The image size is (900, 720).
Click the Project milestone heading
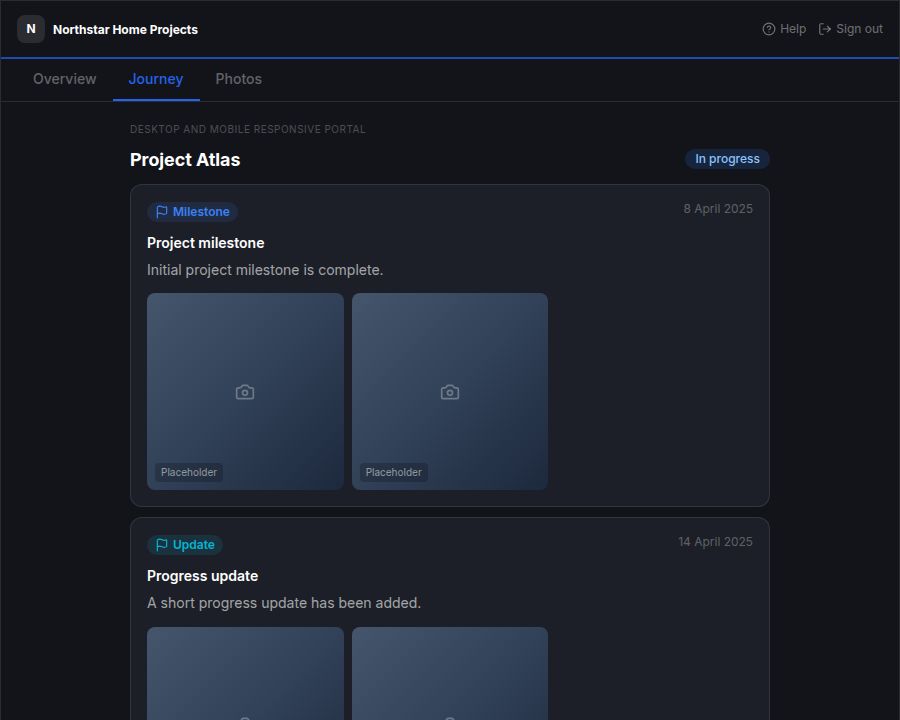tap(205, 243)
